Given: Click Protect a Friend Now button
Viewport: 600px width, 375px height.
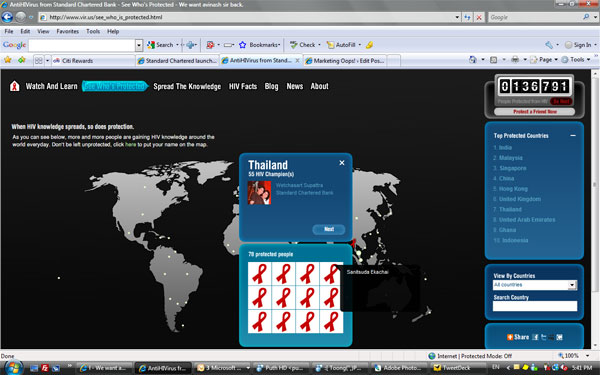Looking at the screenshot, I should pos(534,112).
